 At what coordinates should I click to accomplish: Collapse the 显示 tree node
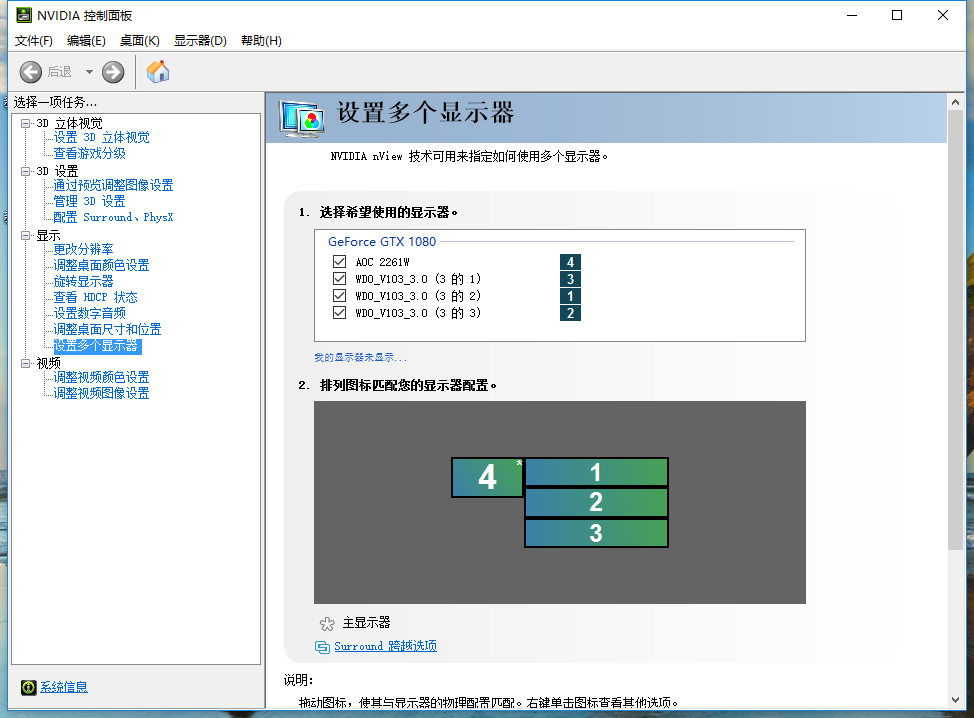point(25,235)
